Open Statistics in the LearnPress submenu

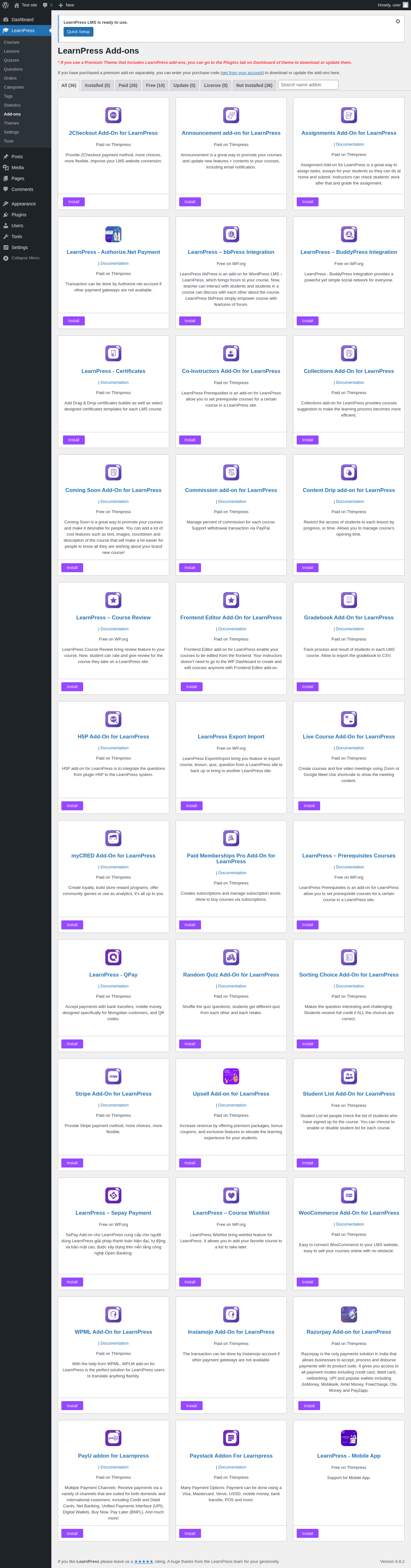tap(12, 105)
